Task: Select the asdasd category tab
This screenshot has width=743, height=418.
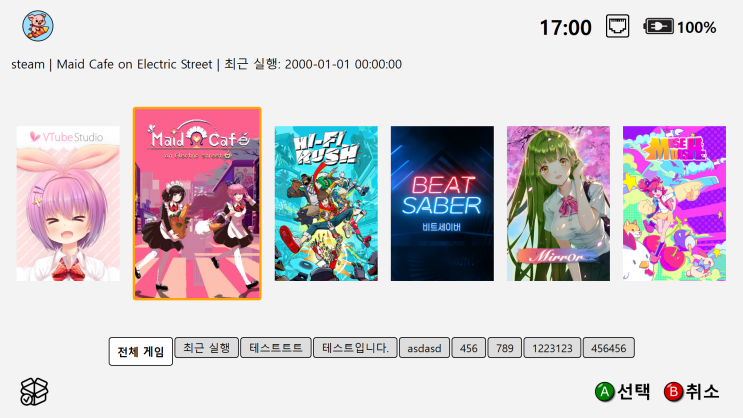Action: coord(425,348)
